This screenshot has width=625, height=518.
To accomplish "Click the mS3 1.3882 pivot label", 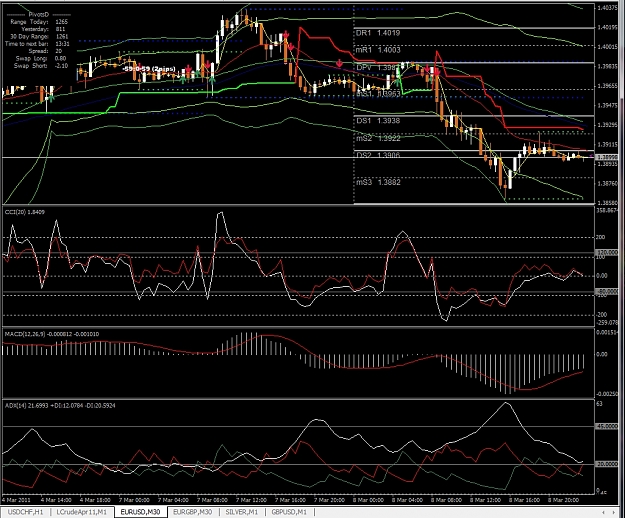I will pyautogui.click(x=378, y=182).
